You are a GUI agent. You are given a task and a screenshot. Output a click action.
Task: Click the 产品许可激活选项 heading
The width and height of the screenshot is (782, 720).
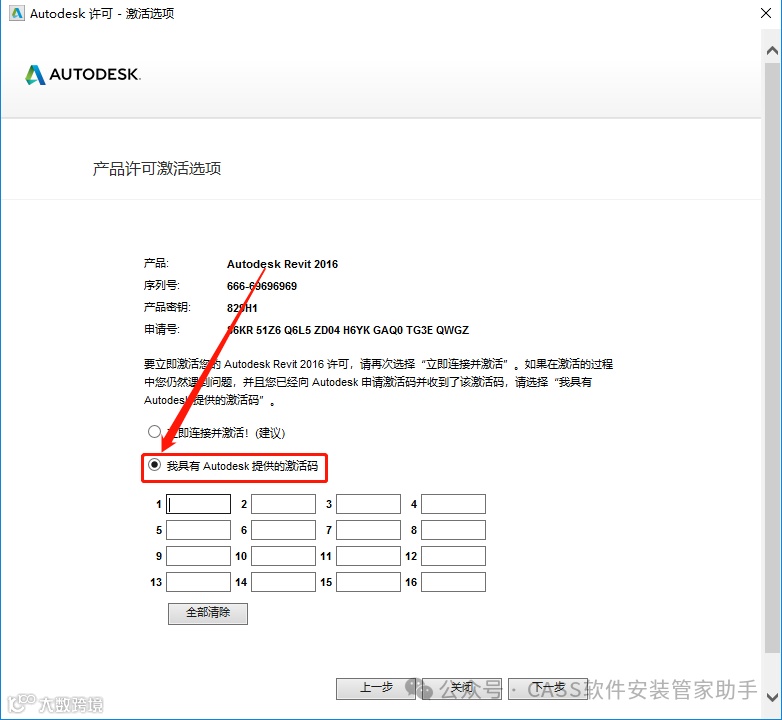pyautogui.click(x=157, y=169)
